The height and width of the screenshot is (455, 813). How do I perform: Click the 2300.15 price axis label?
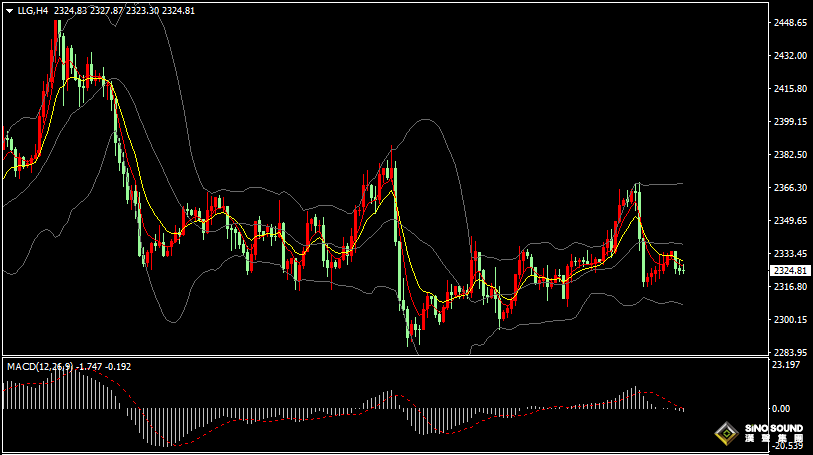click(x=790, y=320)
